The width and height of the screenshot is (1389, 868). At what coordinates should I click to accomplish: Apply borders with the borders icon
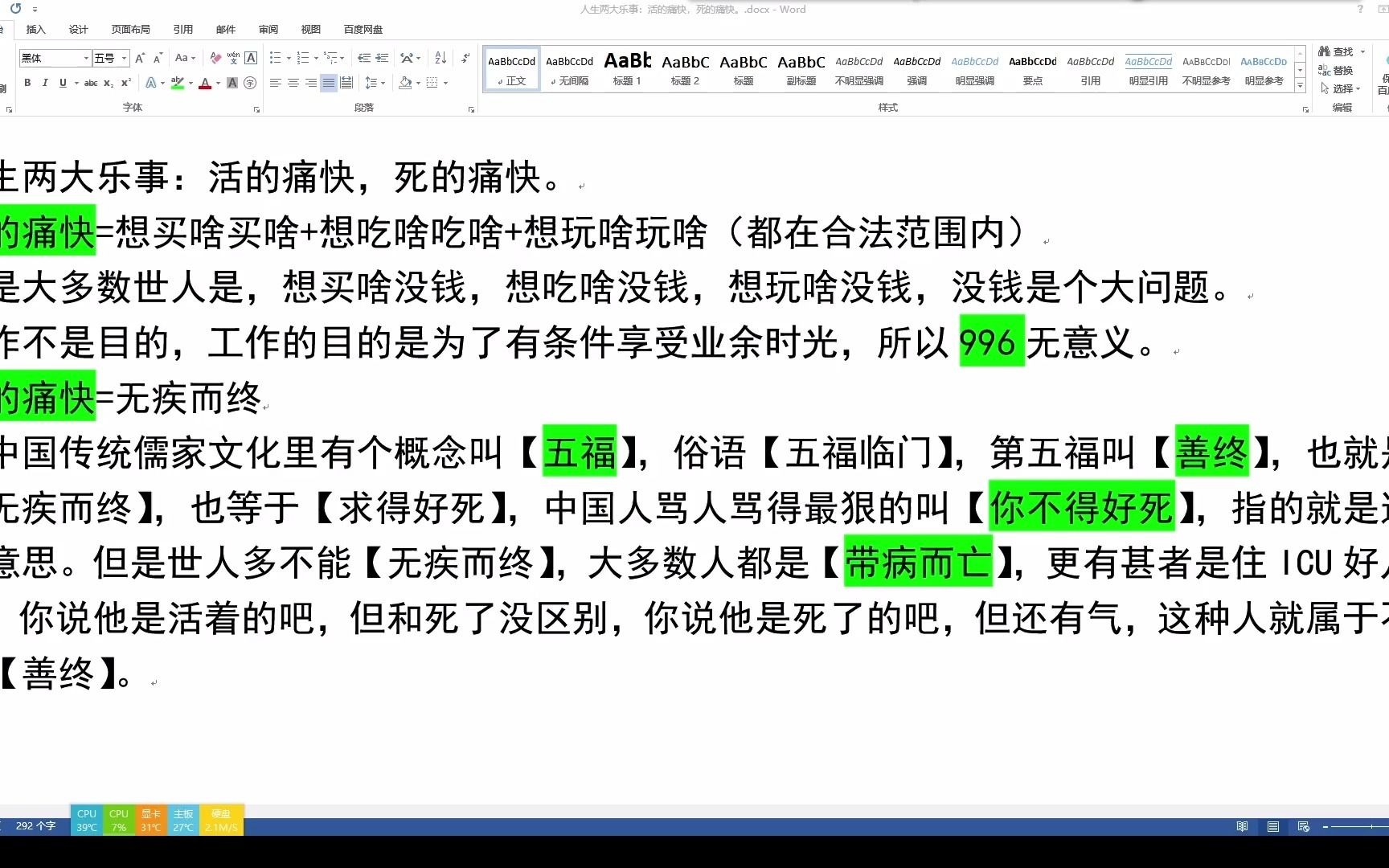[432, 83]
